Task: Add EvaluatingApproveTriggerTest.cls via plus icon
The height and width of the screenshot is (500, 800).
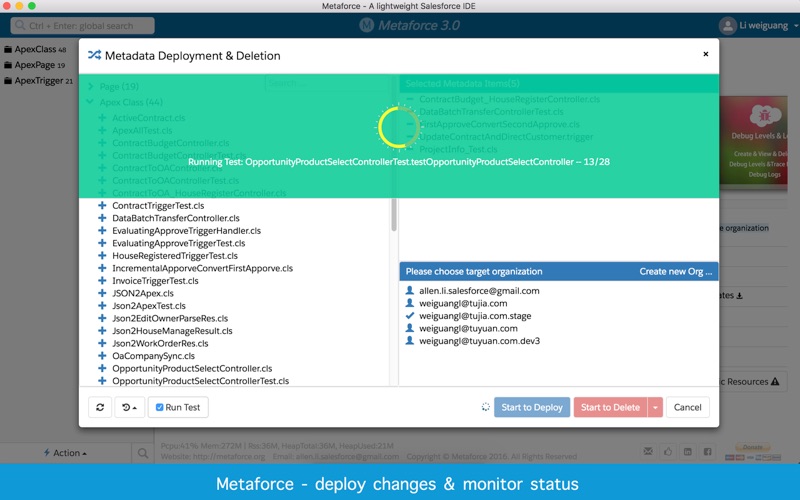Action: click(102, 243)
